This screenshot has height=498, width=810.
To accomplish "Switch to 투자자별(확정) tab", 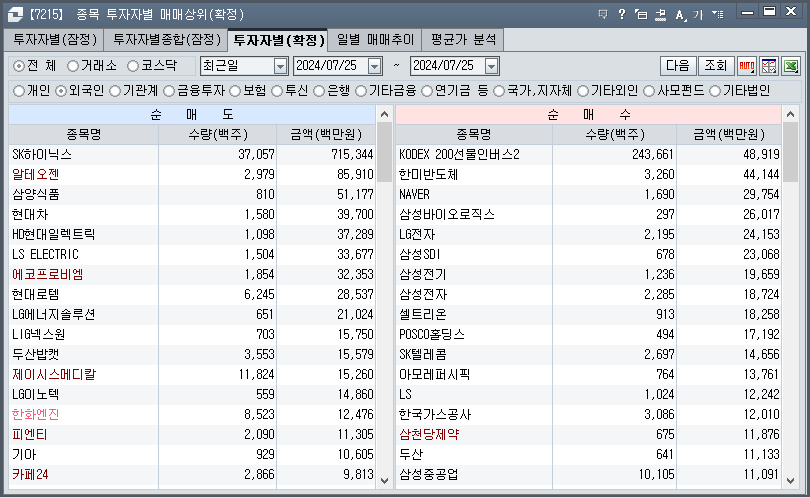I will pyautogui.click(x=278, y=40).
